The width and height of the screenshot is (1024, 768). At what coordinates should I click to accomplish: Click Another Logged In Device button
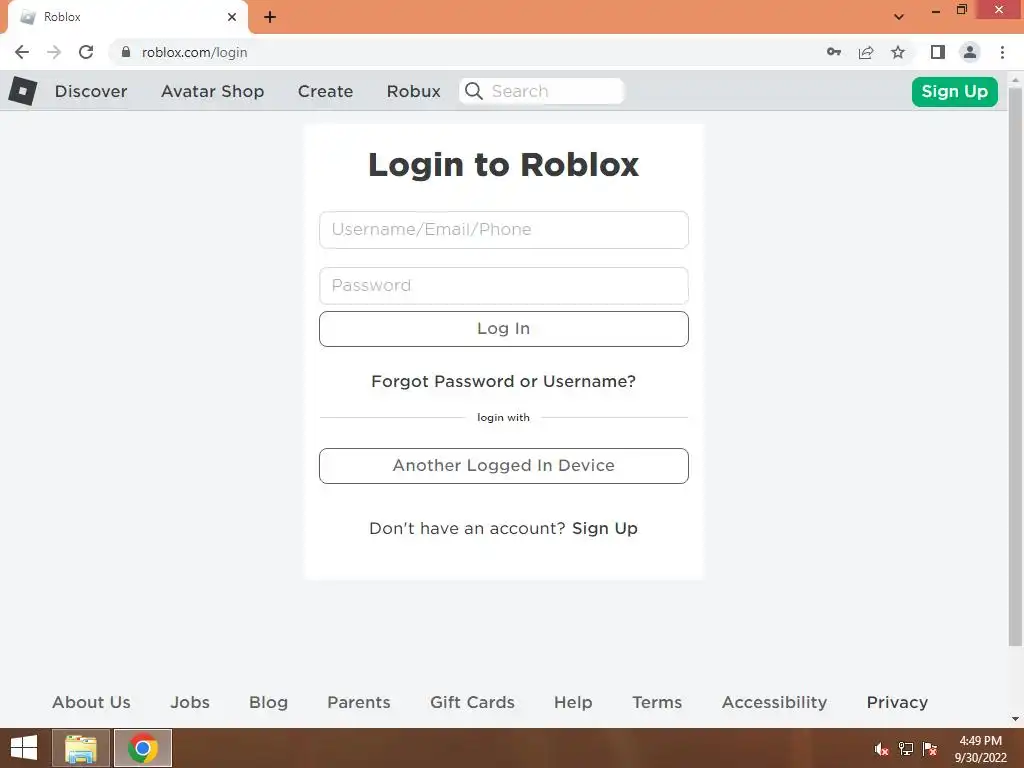[504, 466]
